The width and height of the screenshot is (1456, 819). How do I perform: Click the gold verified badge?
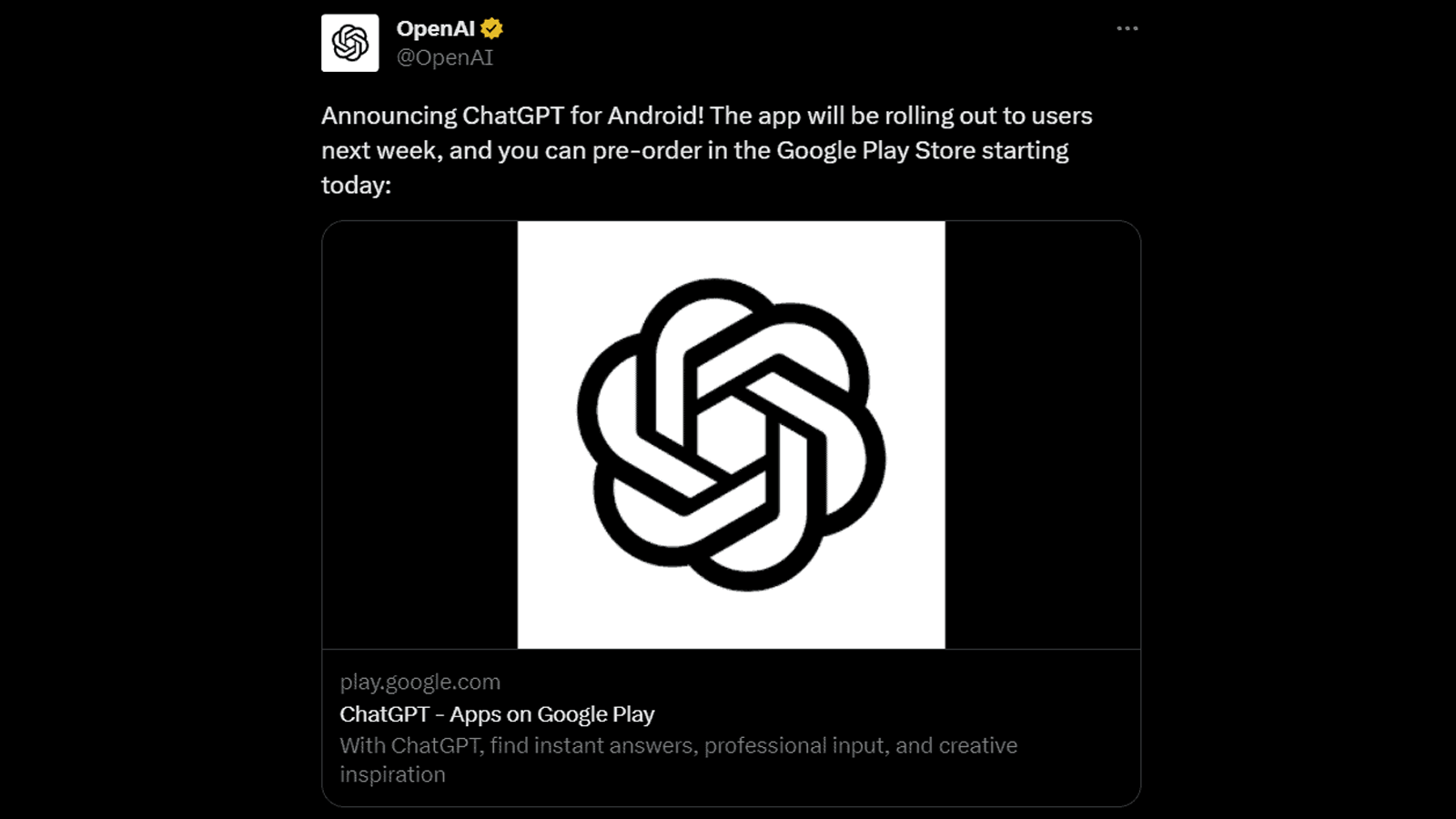pos(492,29)
